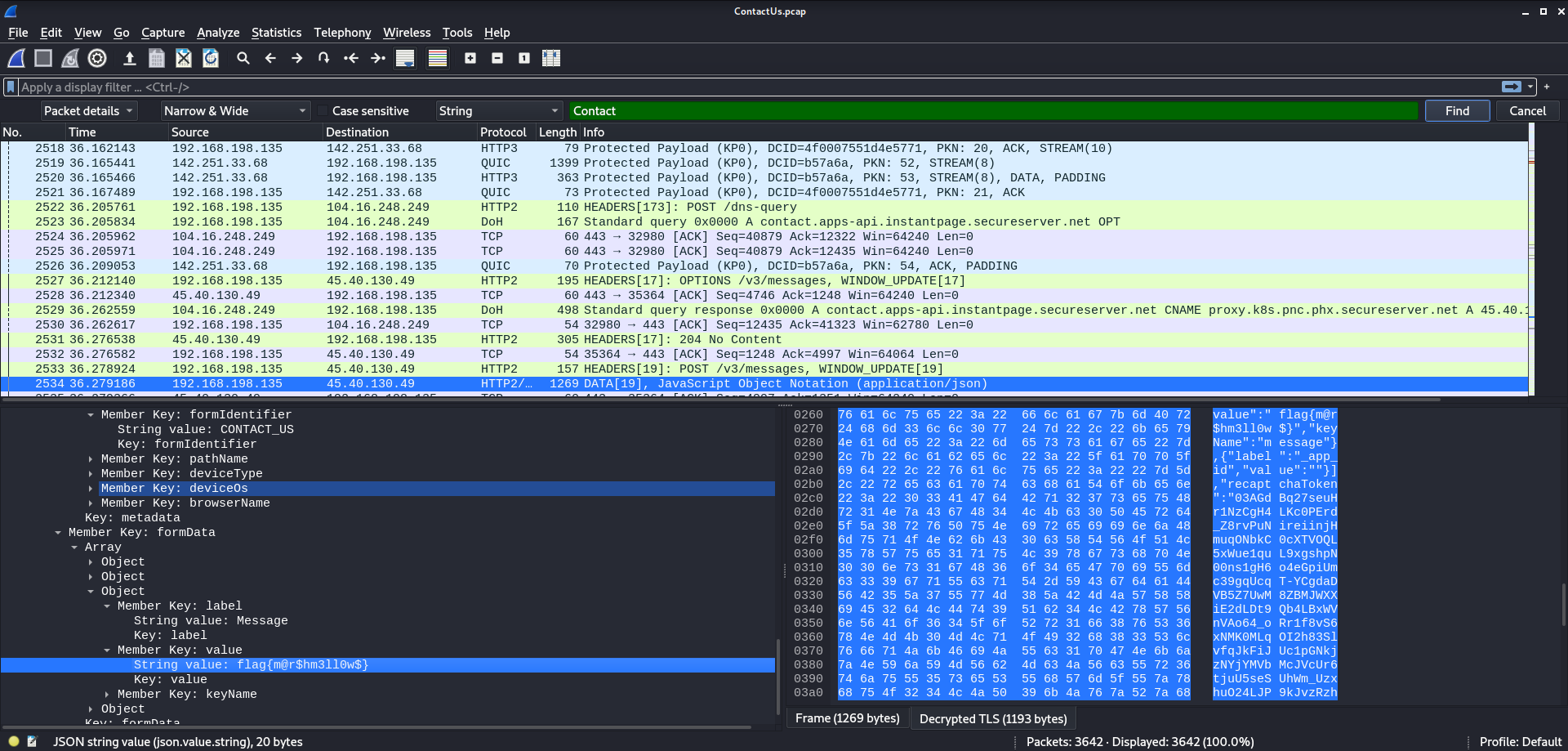This screenshot has width=1568, height=751.
Task: Go back in packet history
Action: pos(270,58)
